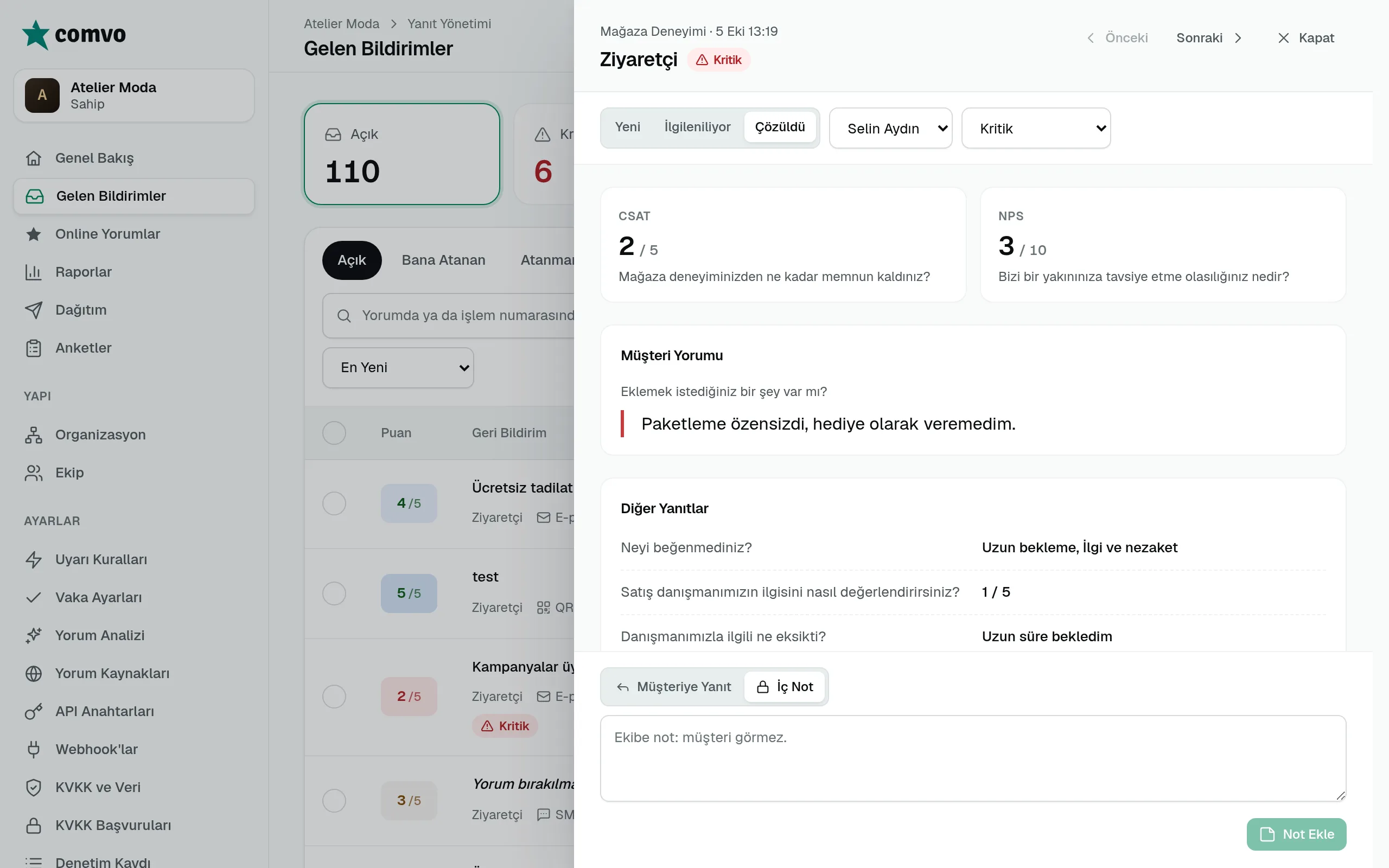Go to previous feedback via Önceki
The image size is (1389, 868).
[x=1117, y=38]
